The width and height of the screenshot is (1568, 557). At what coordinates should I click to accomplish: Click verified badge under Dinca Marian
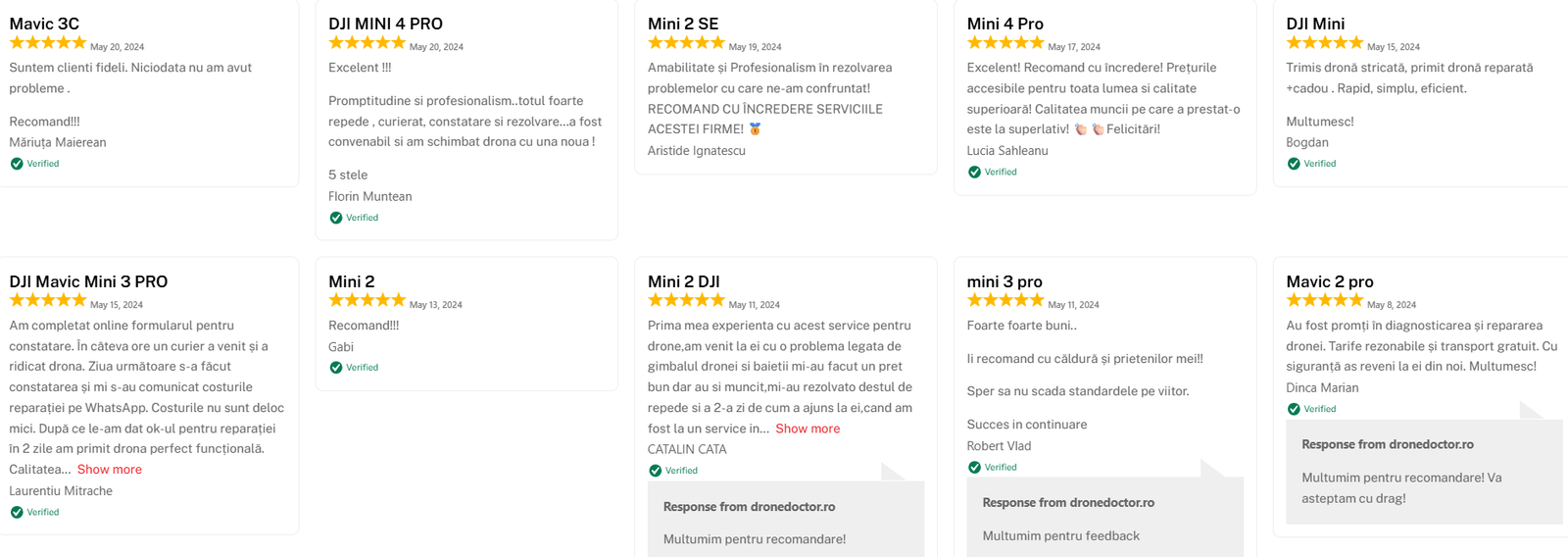point(1294,409)
